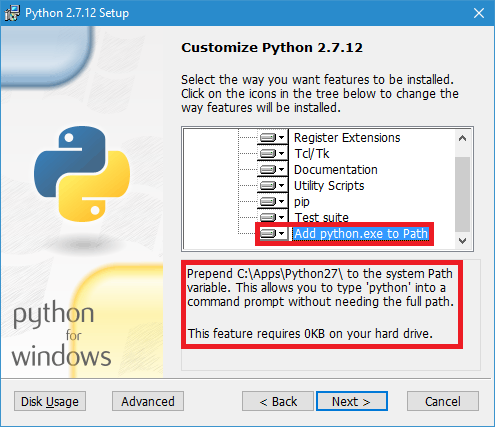
Task: Cancel the Python setup
Action: [443, 401]
